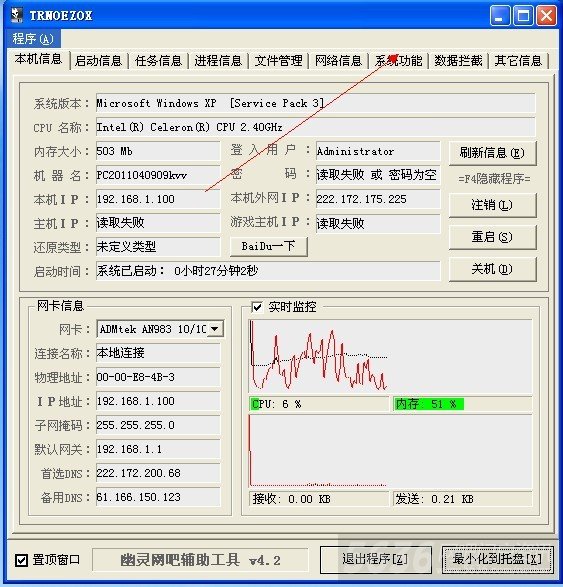Click the CPU usage history graph
563x587 pixels.
click(x=390, y=356)
